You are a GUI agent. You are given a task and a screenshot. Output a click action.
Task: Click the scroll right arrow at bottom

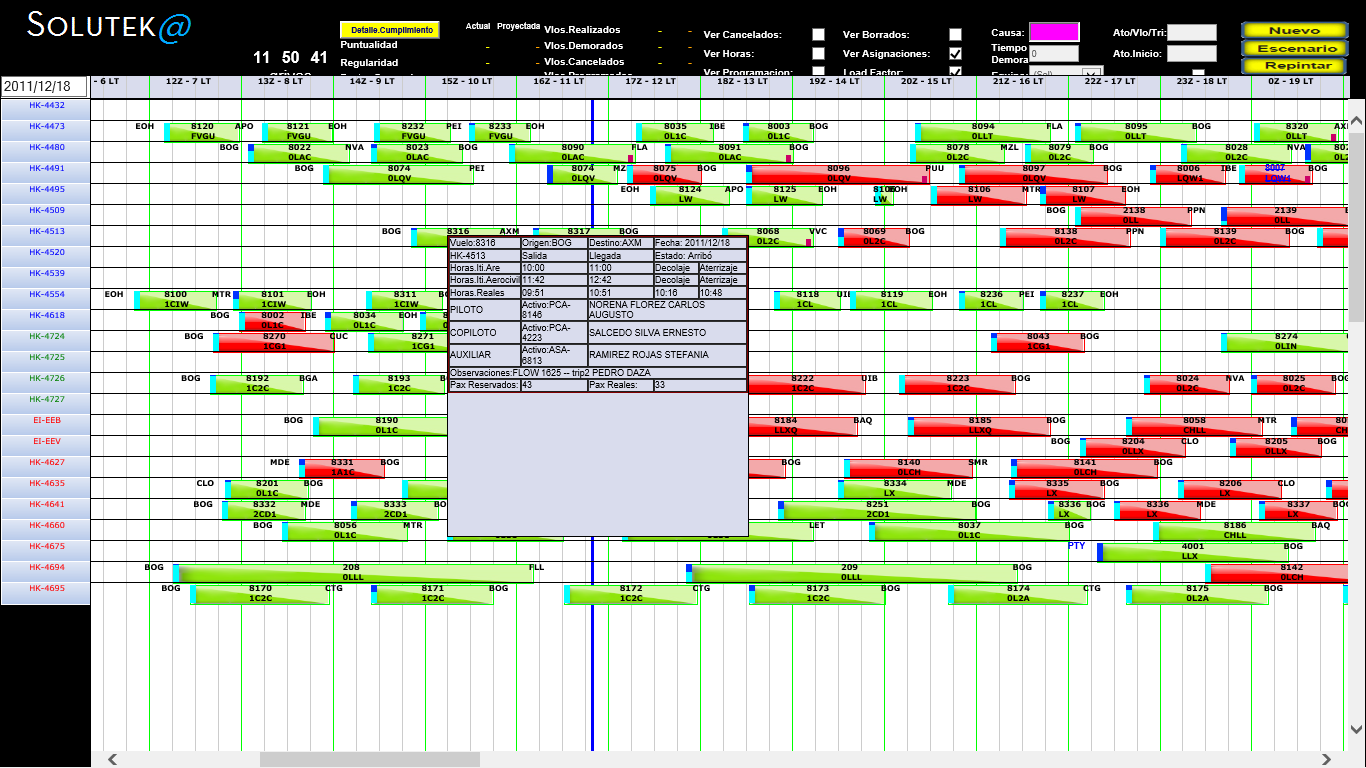[1328, 759]
